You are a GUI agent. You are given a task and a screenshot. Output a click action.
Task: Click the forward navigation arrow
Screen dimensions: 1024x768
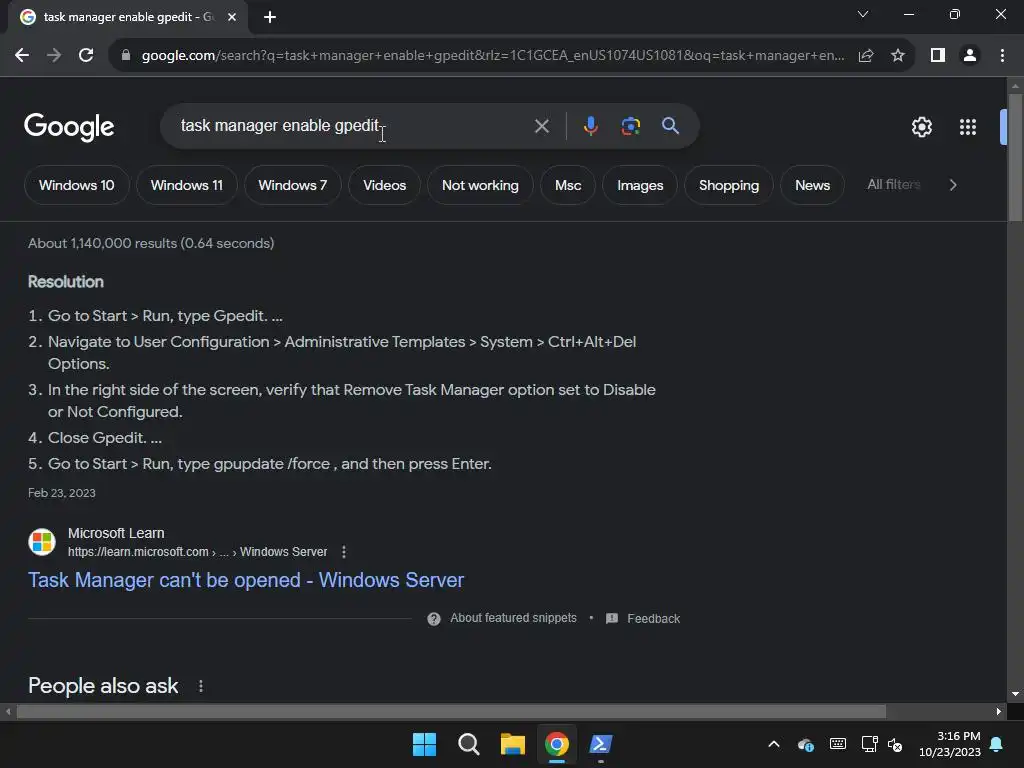coord(54,56)
